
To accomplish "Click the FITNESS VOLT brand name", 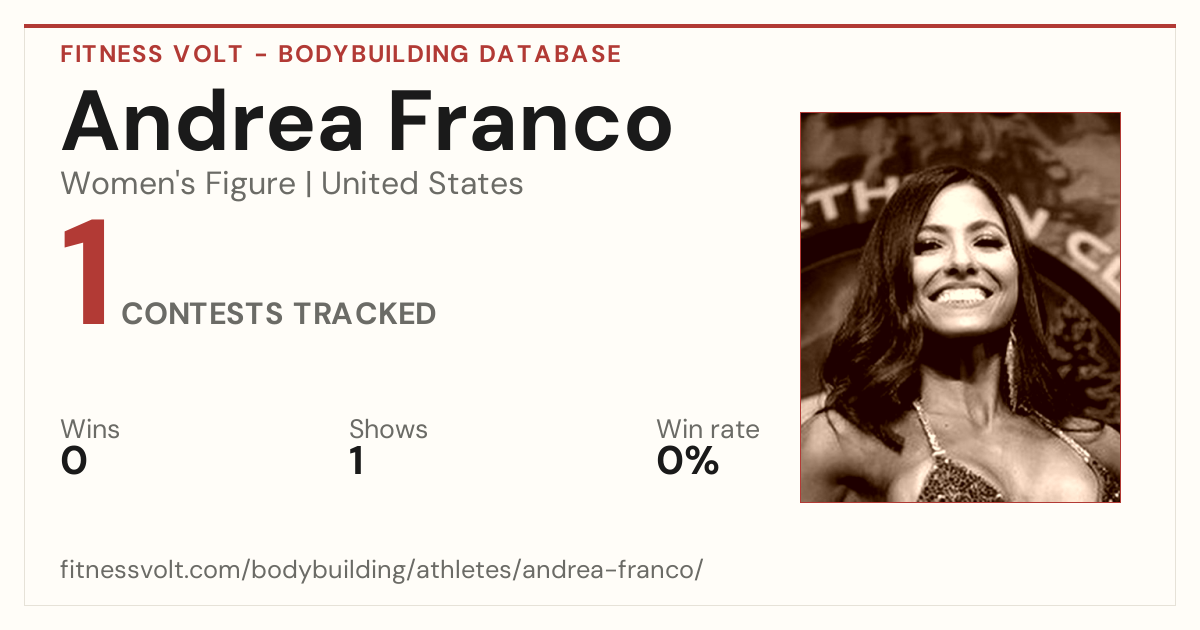I will click(150, 54).
